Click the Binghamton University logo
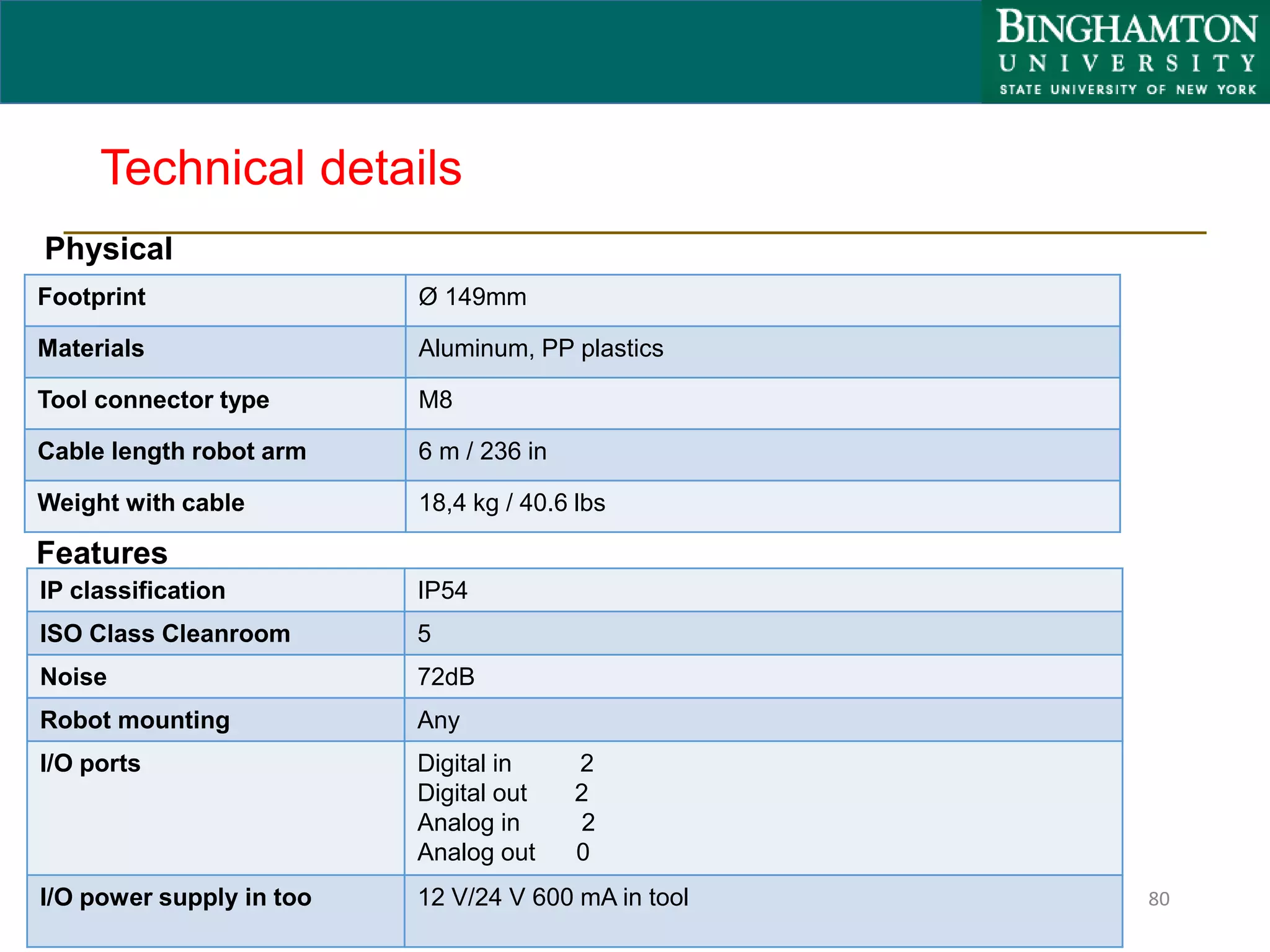The width and height of the screenshot is (1270, 952). [x=1126, y=52]
